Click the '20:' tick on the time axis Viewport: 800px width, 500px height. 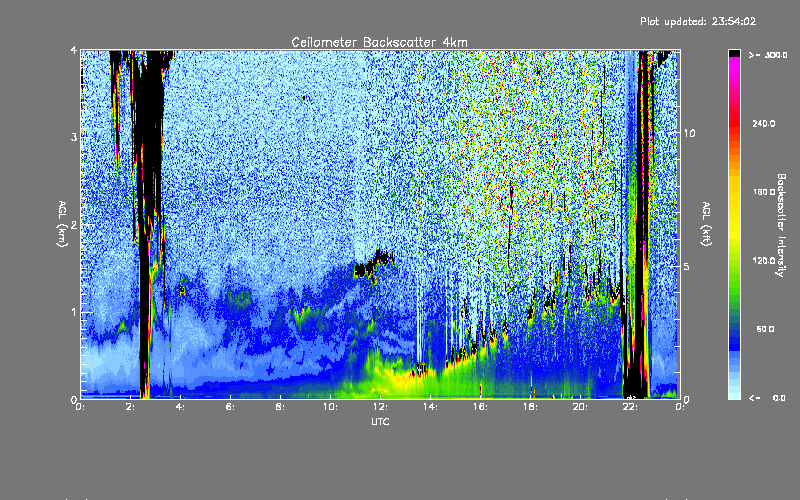pos(580,407)
